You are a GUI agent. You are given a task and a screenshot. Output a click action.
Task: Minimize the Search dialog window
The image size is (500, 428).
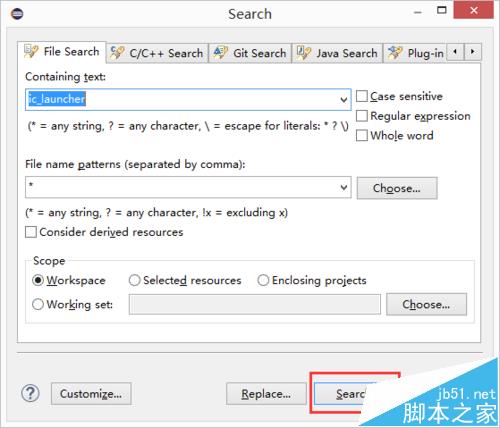(418, 12)
